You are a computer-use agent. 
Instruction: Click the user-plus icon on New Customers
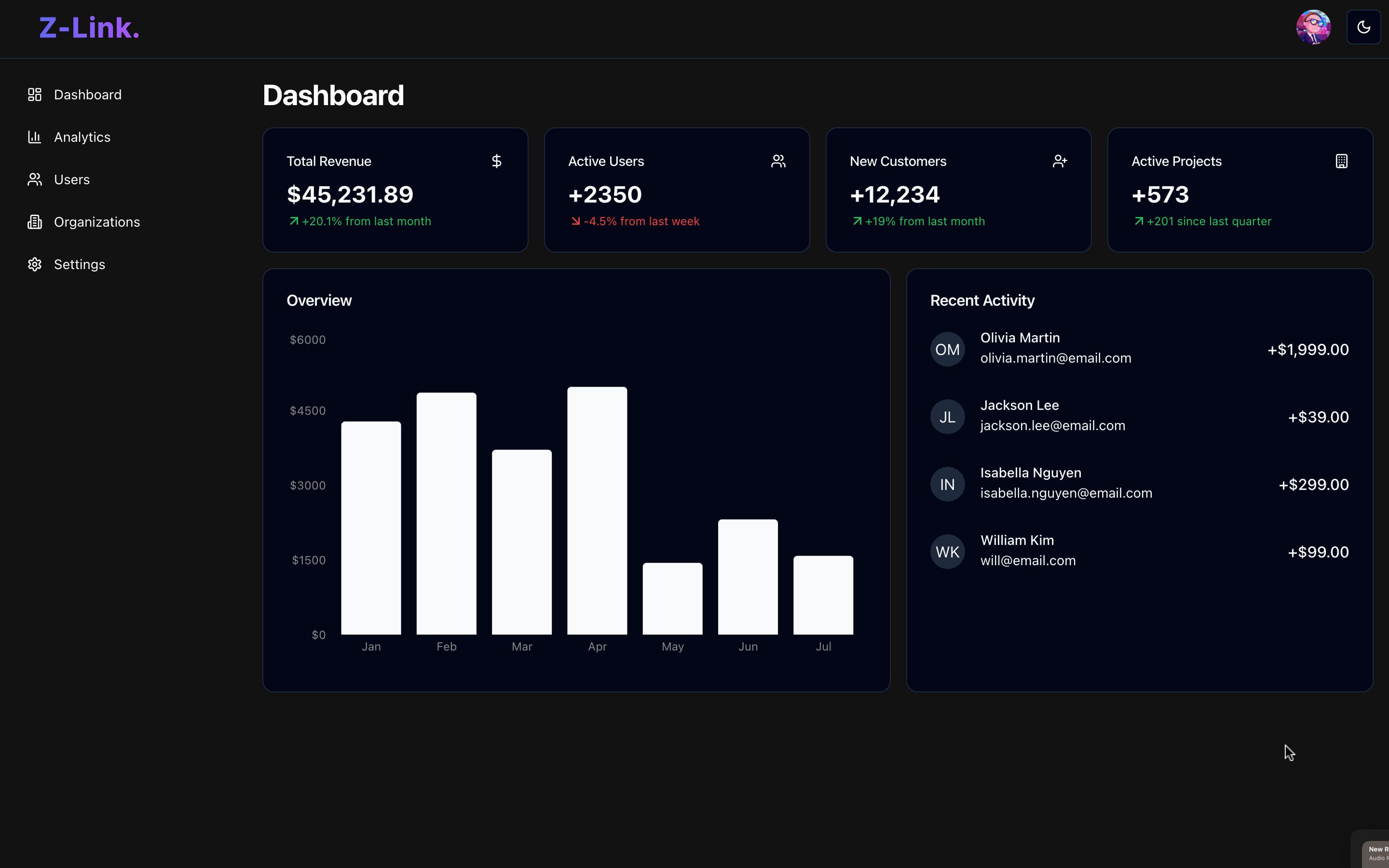tap(1060, 162)
